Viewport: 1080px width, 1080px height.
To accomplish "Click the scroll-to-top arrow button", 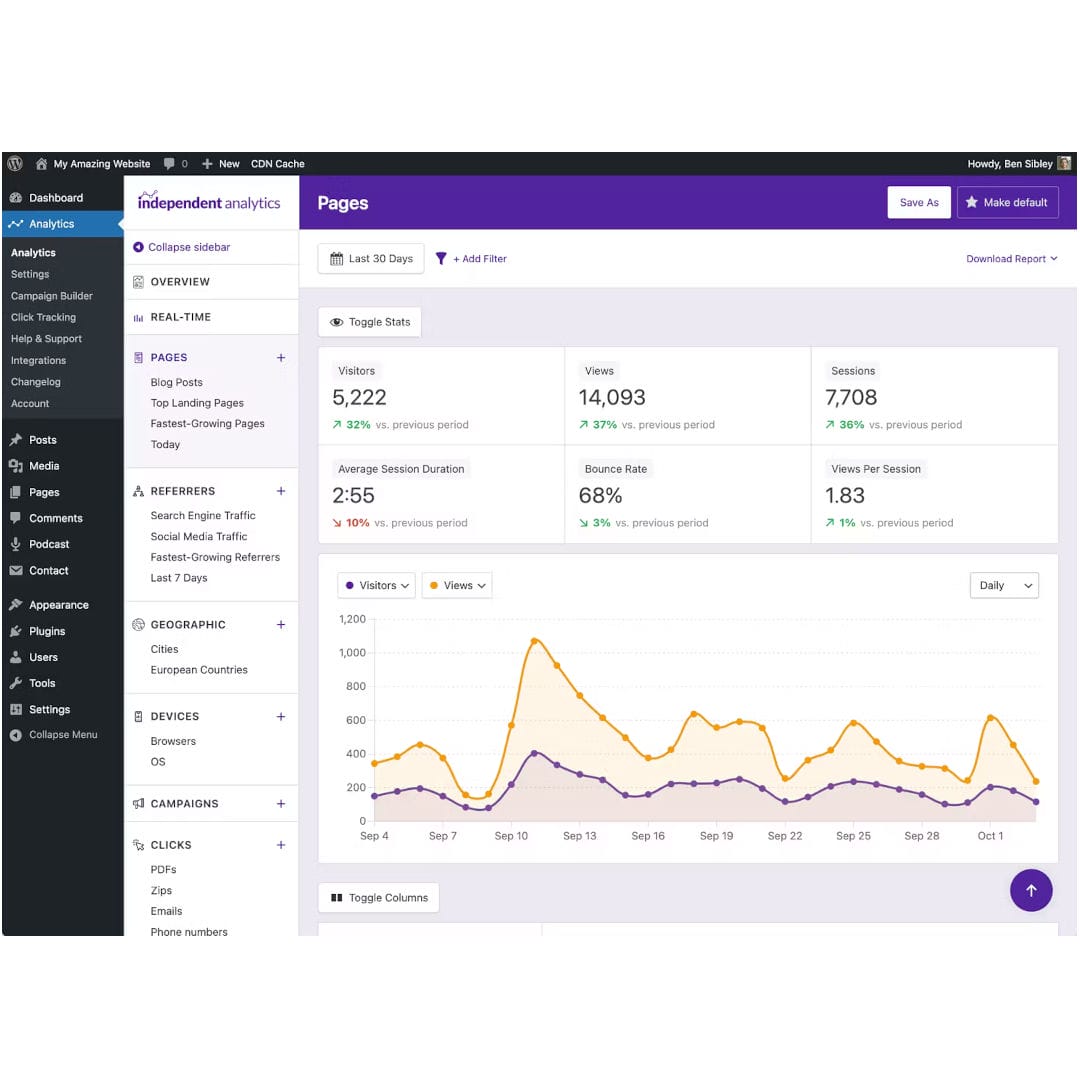I will (x=1031, y=890).
